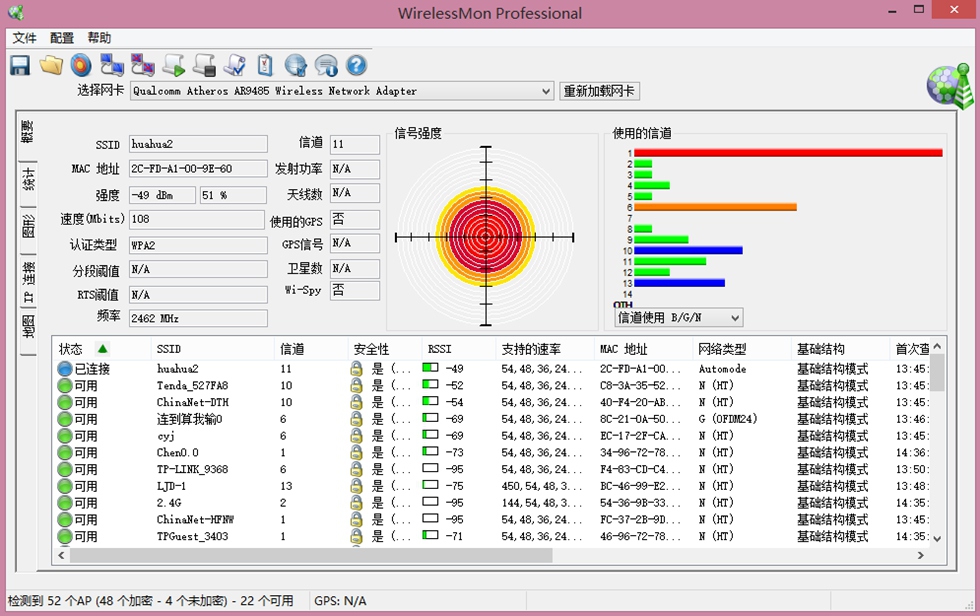
Task: Click the green status icon for Tenda_527FA8
Action: coord(64,385)
